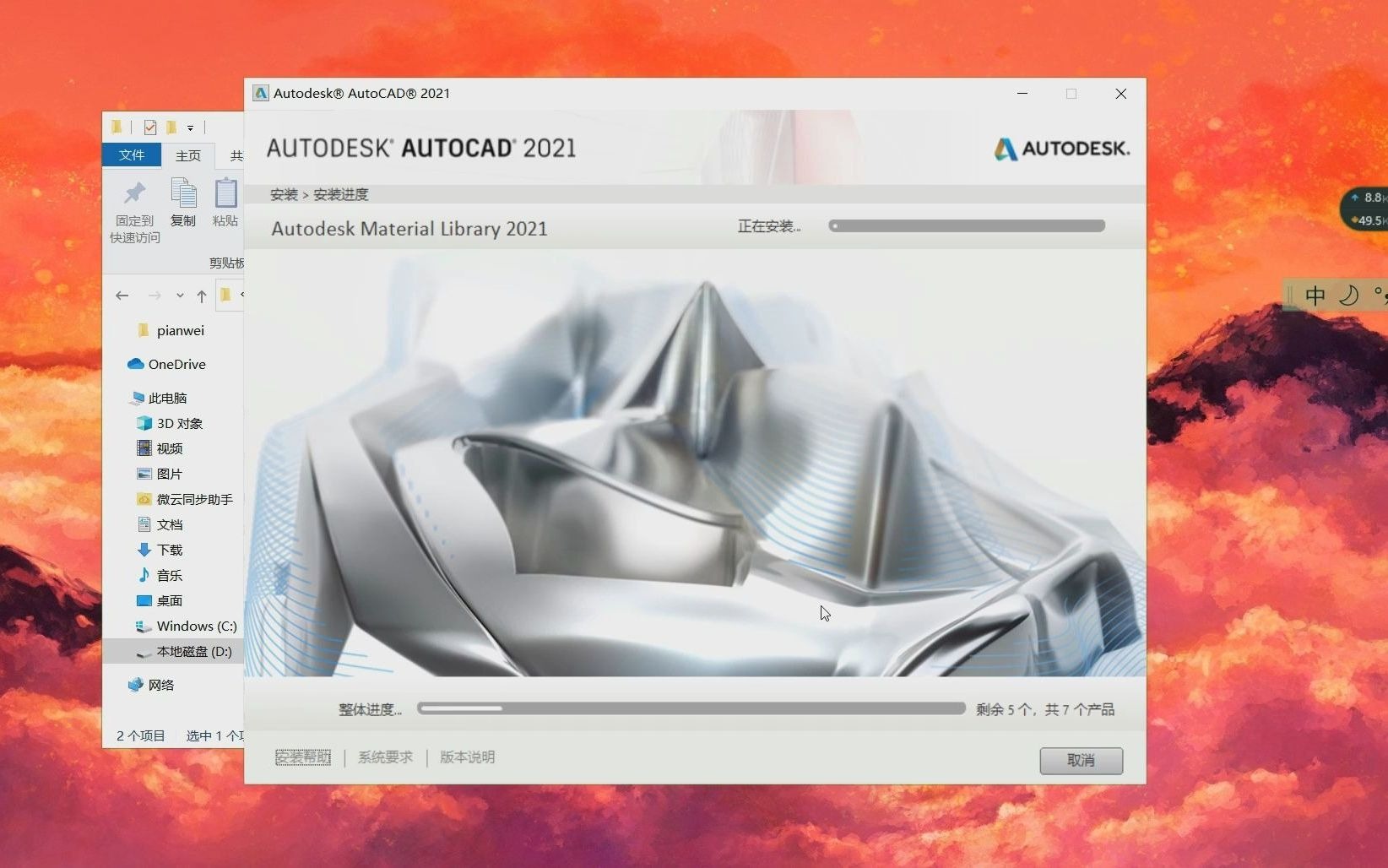Open recent locations dropdown in Explorer
Viewport: 1388px width, 868px height.
[x=180, y=296]
